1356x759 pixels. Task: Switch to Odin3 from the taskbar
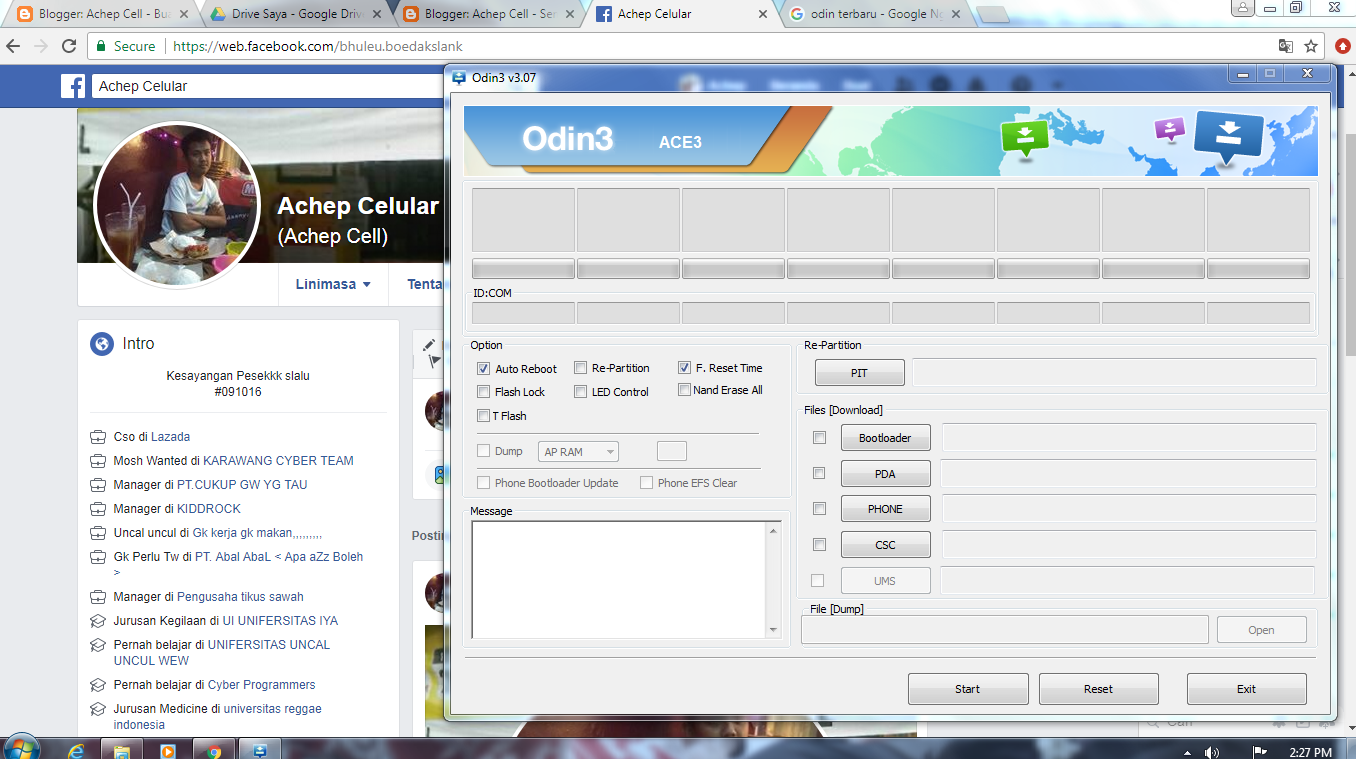click(x=259, y=750)
